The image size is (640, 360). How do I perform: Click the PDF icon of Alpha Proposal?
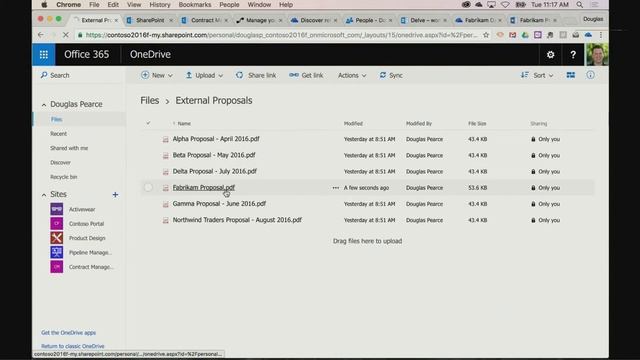click(165, 139)
